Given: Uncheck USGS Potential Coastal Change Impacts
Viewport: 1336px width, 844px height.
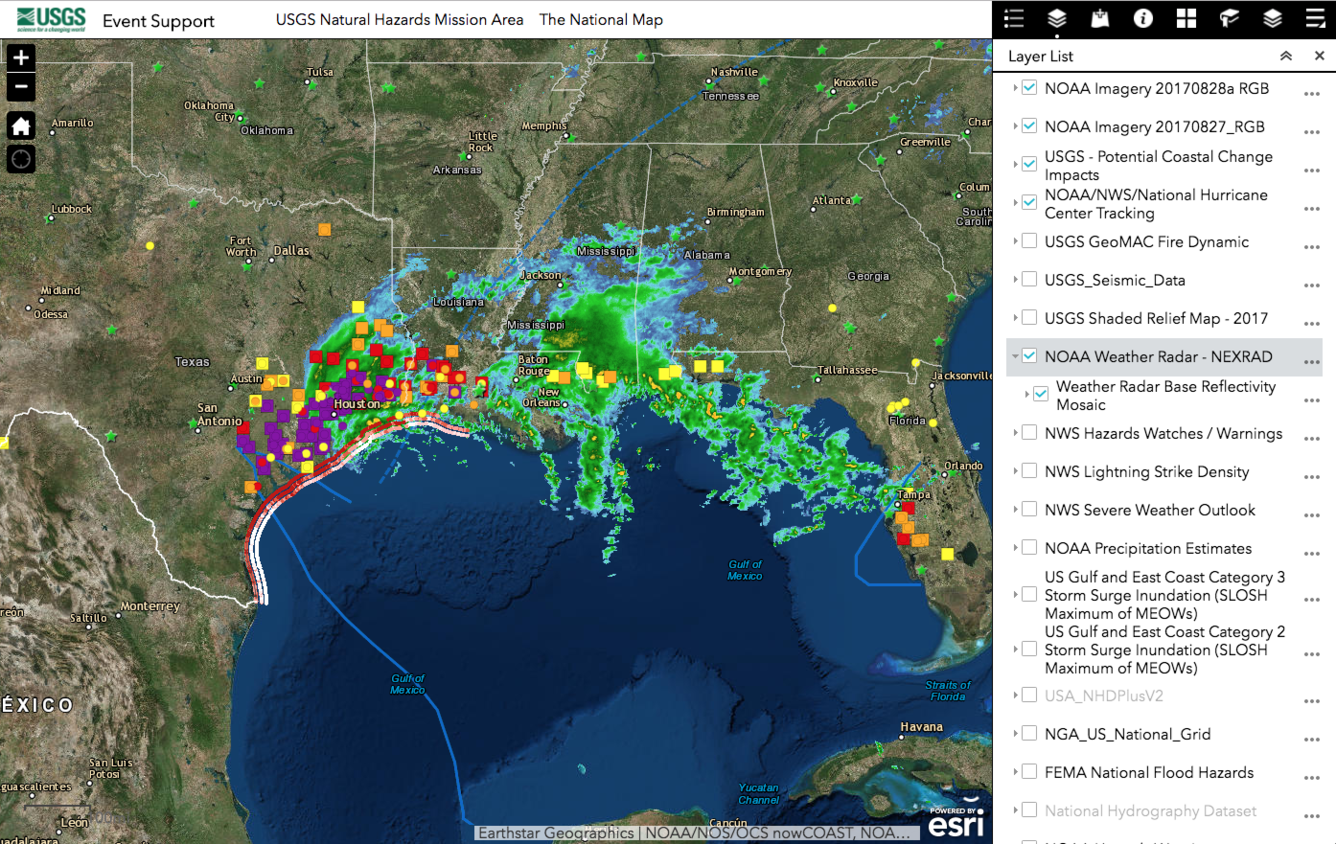Looking at the screenshot, I should pos(1029,164).
